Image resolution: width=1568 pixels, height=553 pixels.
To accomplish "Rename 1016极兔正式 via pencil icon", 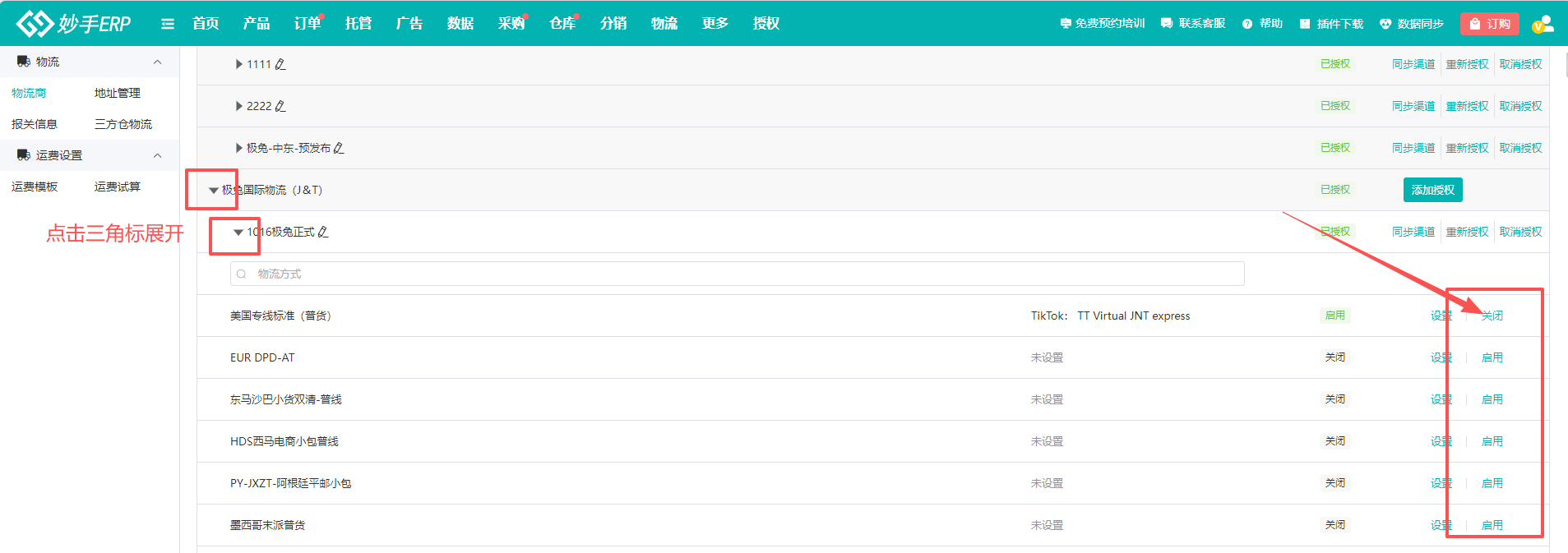I will pyautogui.click(x=323, y=232).
